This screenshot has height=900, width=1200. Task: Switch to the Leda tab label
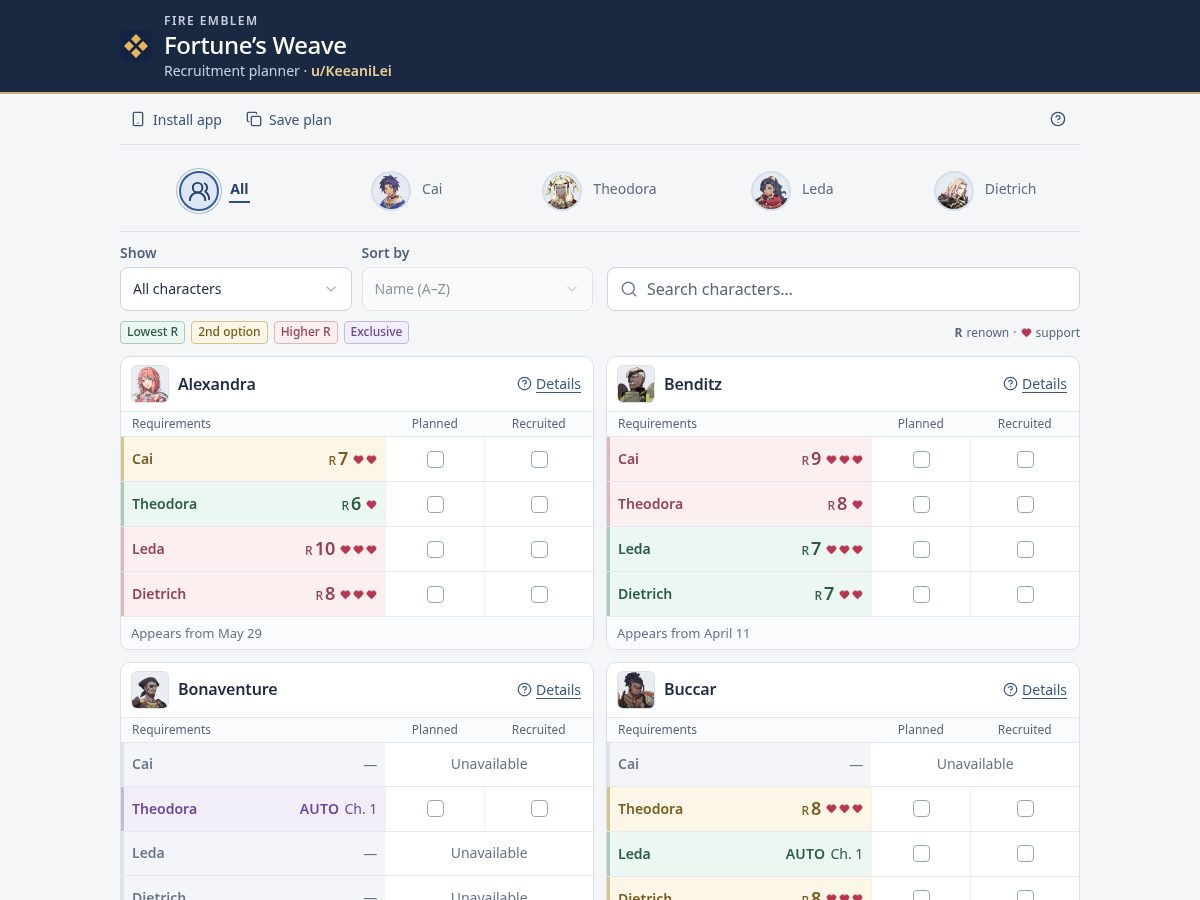pyautogui.click(x=817, y=189)
